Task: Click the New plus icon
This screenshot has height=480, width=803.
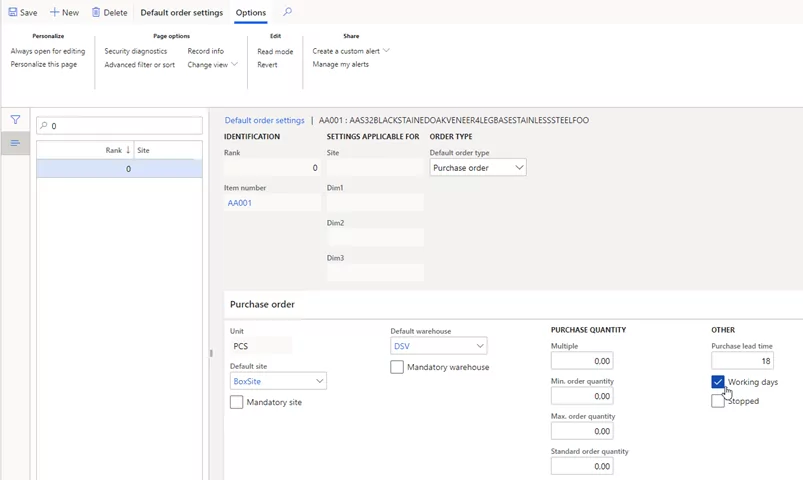Action: click(55, 13)
